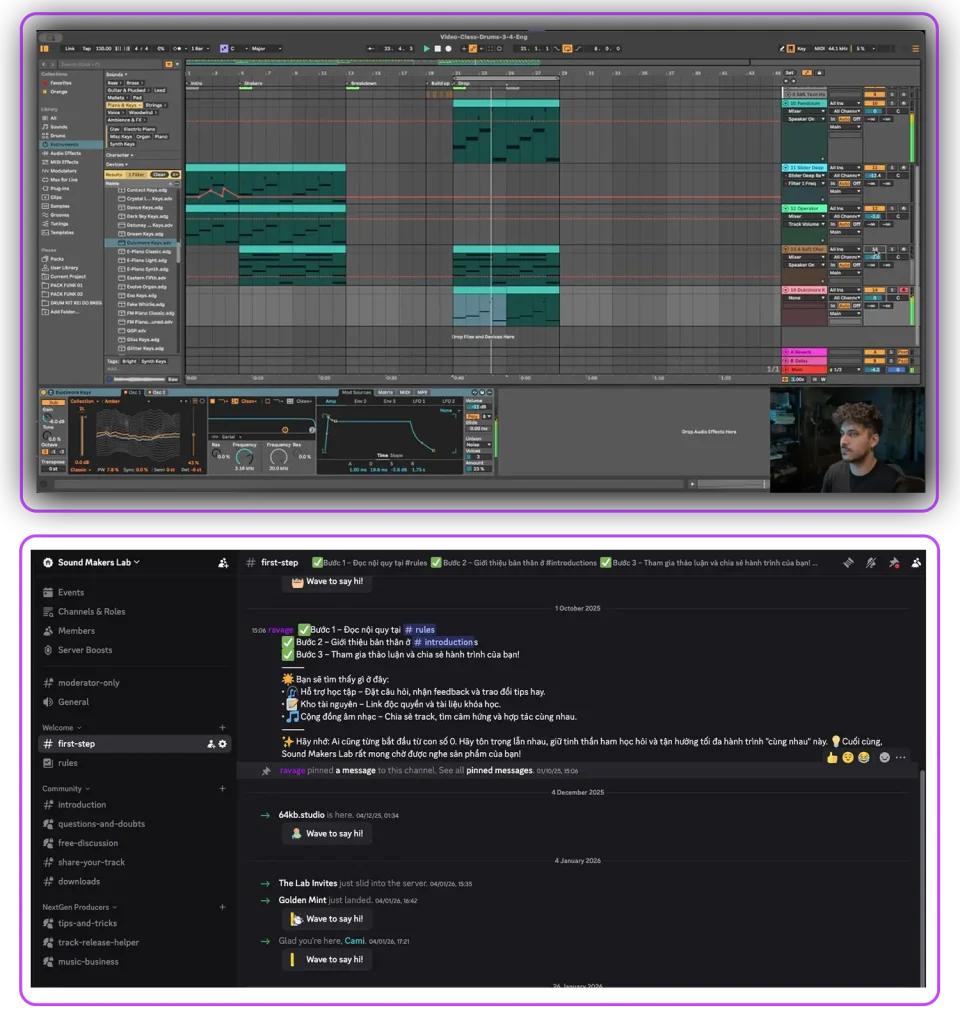The height and width of the screenshot is (1024, 960).
Task: Click the pinned messages link
Action: [499, 771]
